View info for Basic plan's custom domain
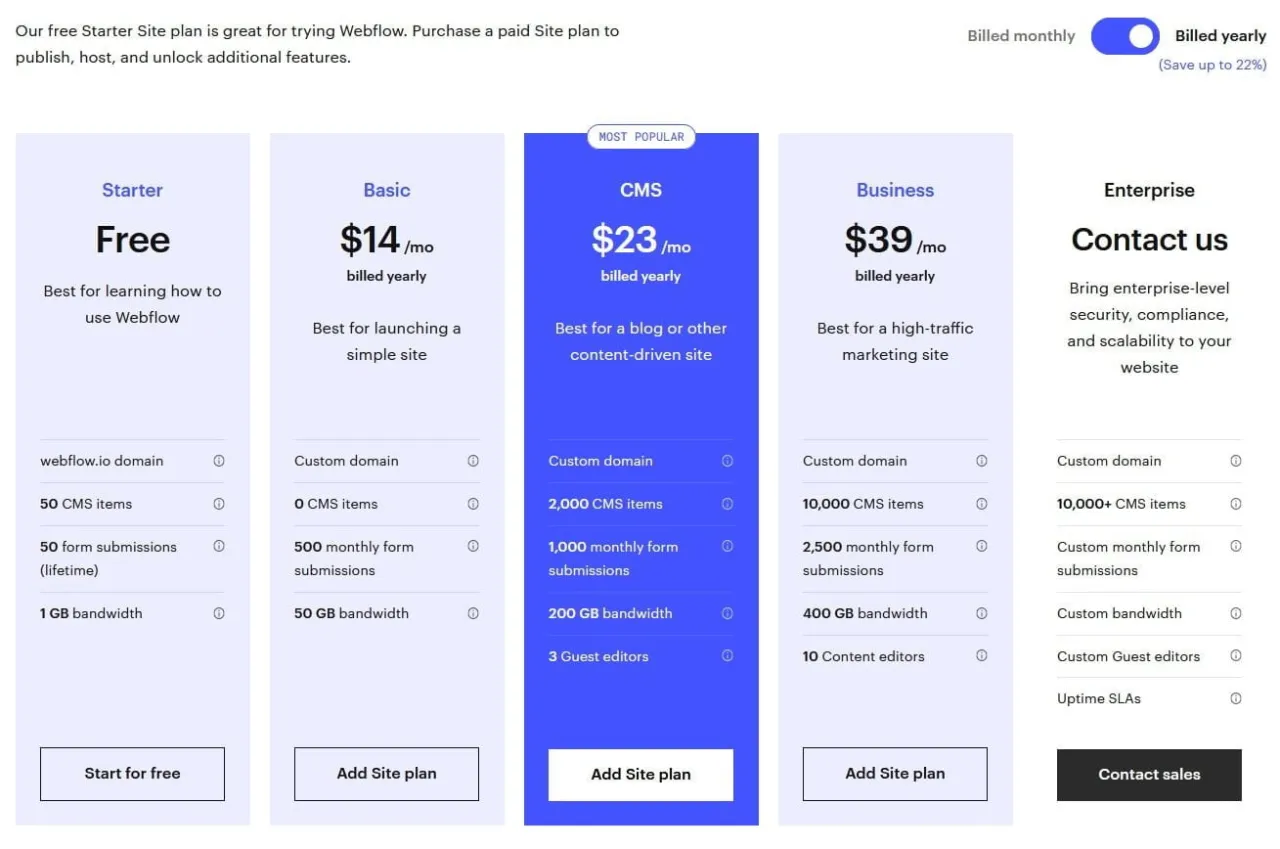This screenshot has height=849, width=1280. tap(473, 460)
